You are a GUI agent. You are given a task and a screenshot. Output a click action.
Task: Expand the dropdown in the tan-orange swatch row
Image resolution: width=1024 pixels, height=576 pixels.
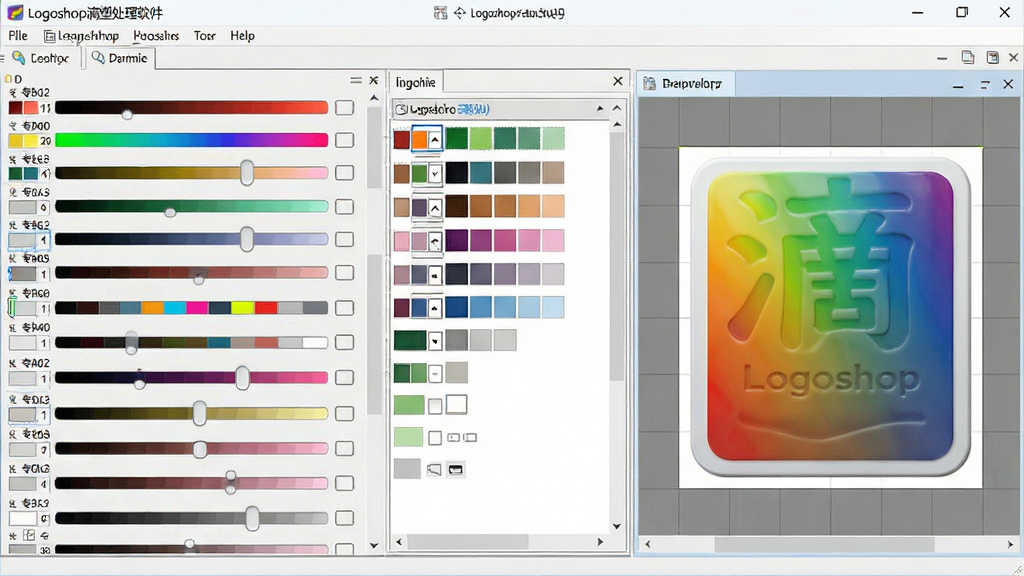(434, 208)
